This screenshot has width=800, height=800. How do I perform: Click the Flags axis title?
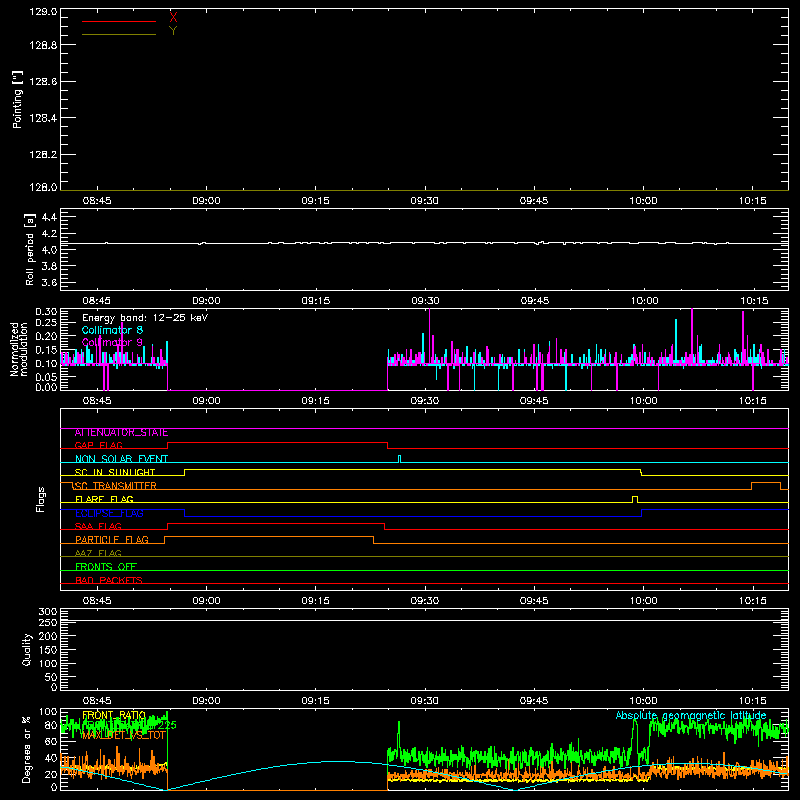click(x=41, y=499)
